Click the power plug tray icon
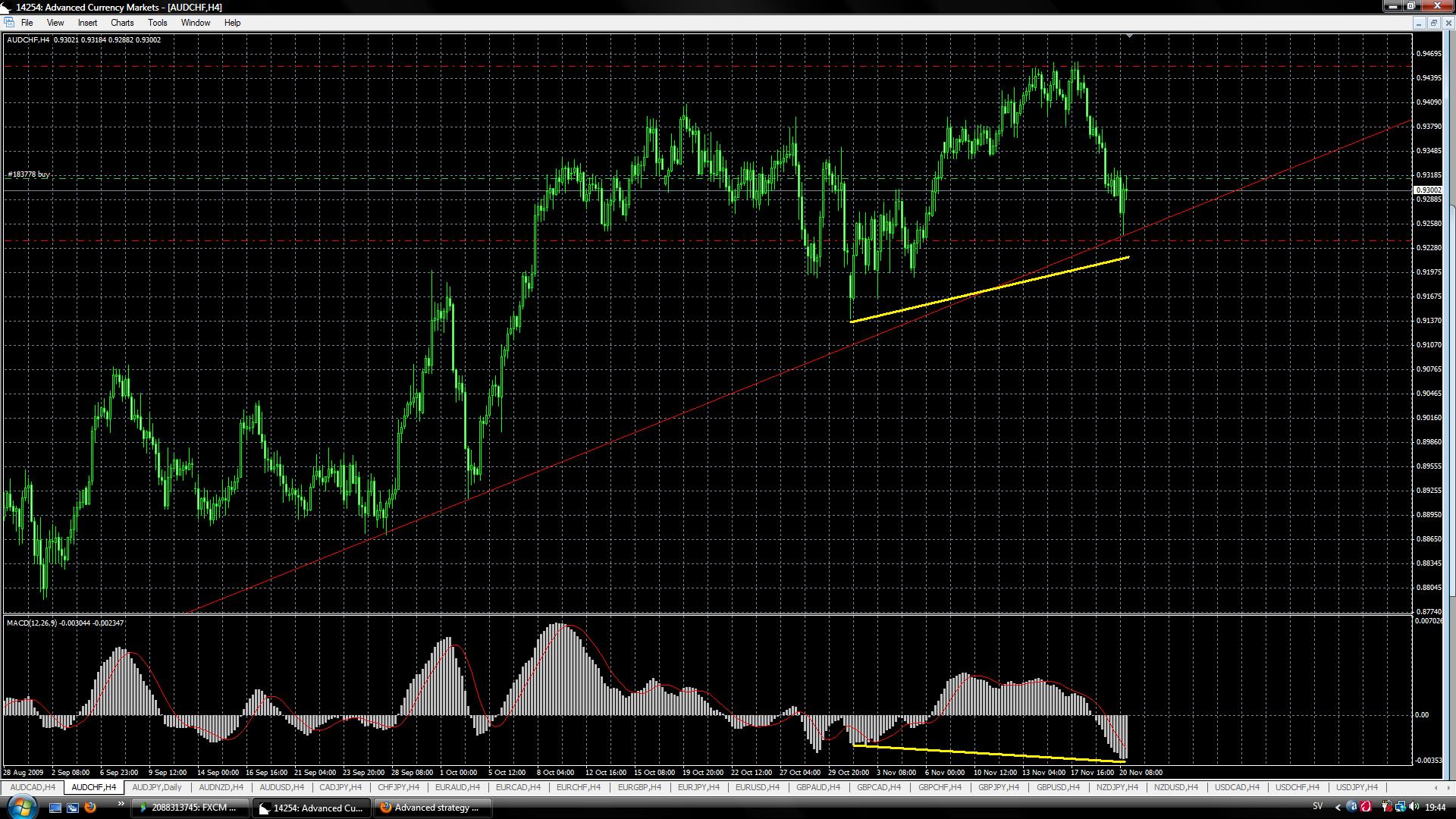Image resolution: width=1456 pixels, height=819 pixels. (1387, 807)
